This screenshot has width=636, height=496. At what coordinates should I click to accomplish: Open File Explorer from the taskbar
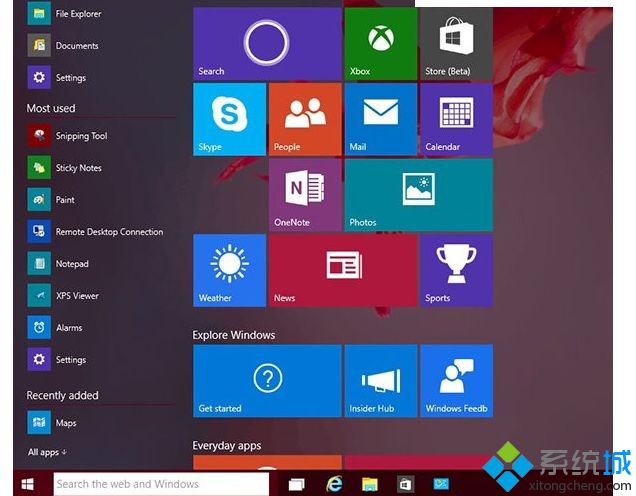click(x=370, y=484)
